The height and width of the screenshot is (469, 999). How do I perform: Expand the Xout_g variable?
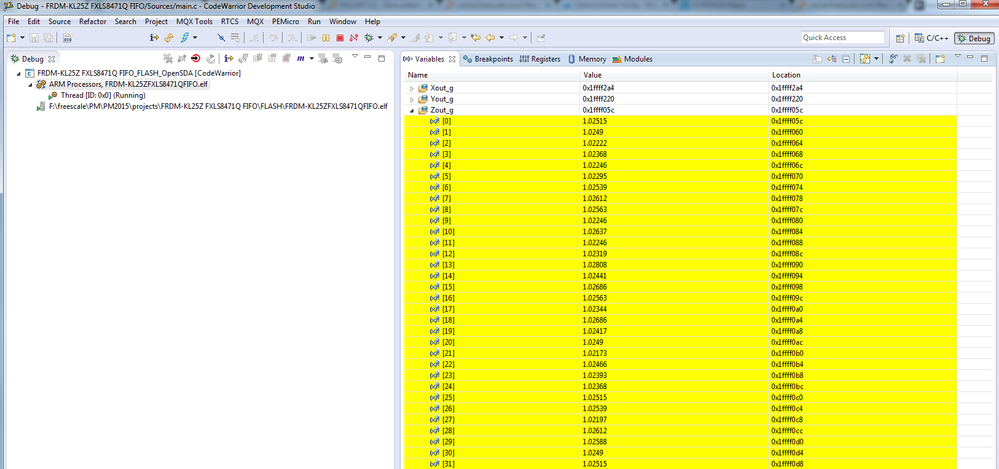tap(412, 88)
